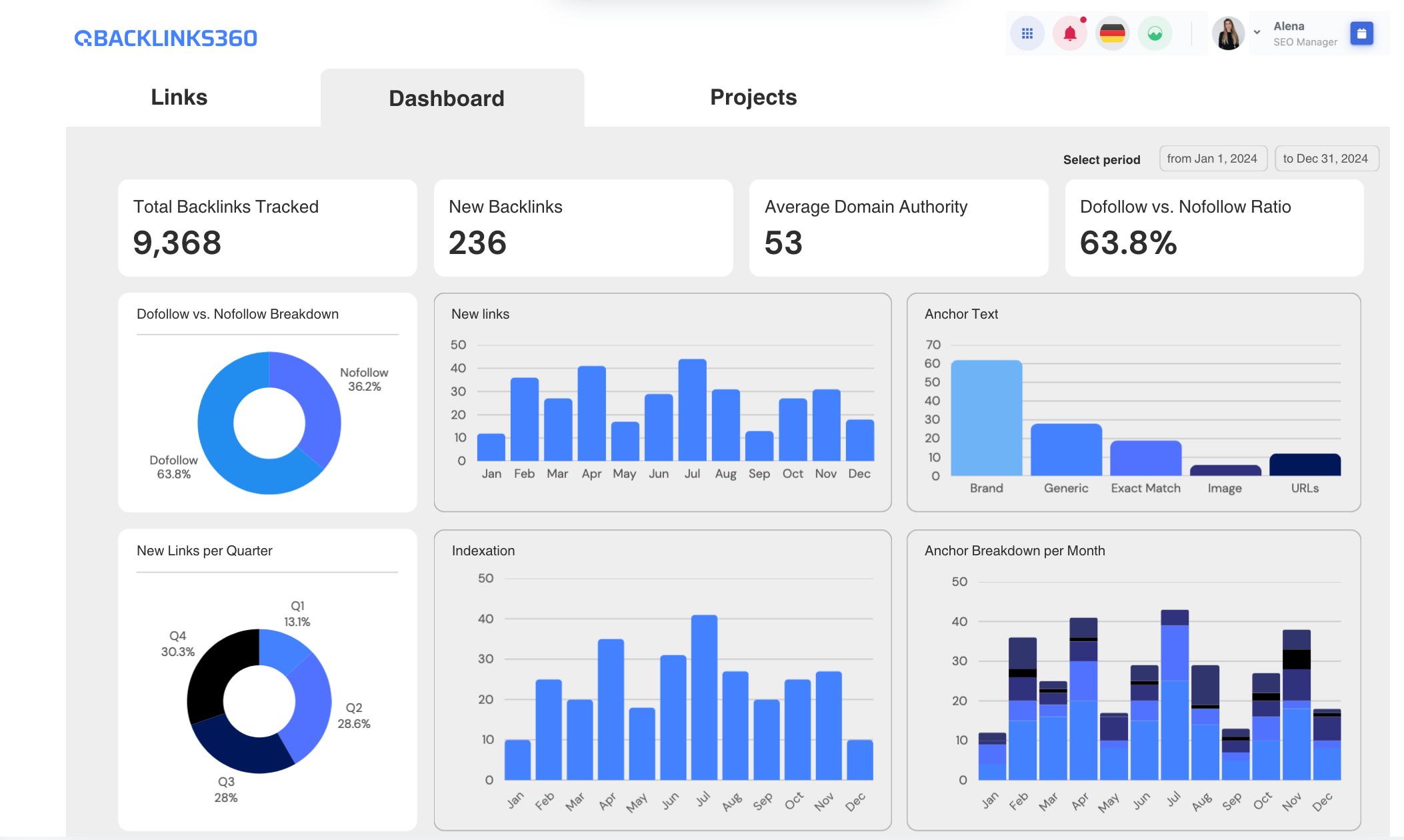Open the blue calendar icon
The image size is (1404, 840).
[1360, 33]
